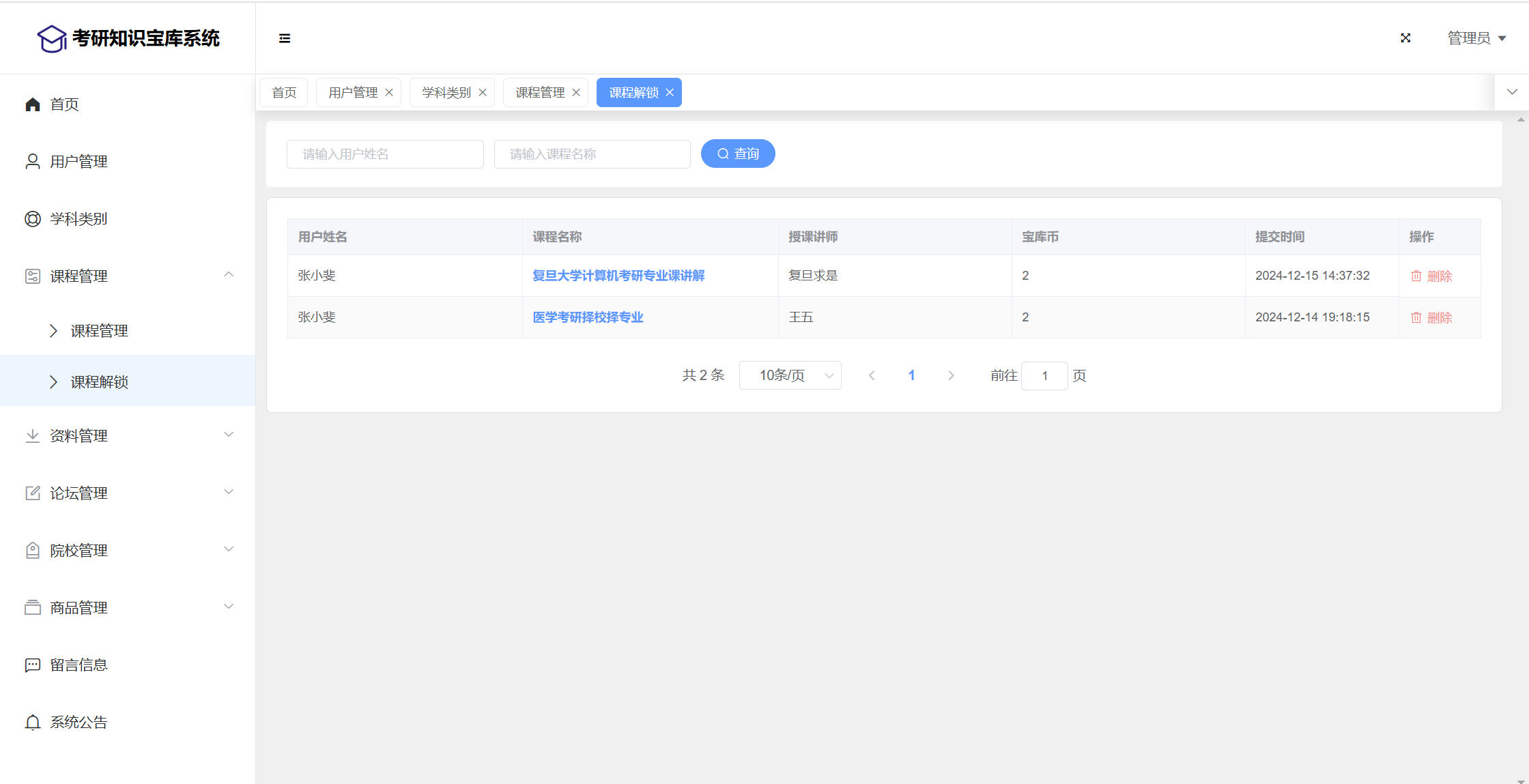Switch to the 用户管理 tab
The width and height of the screenshot is (1529, 784).
(353, 93)
